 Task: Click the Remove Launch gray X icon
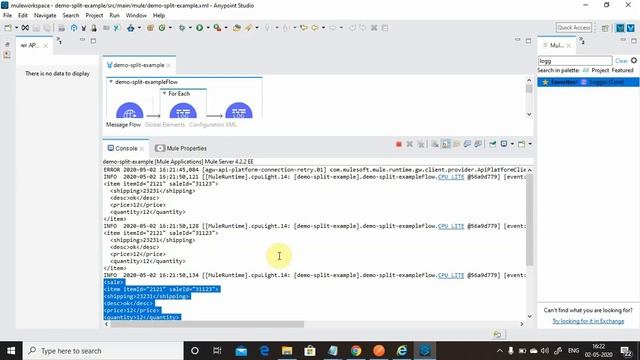tap(409, 144)
